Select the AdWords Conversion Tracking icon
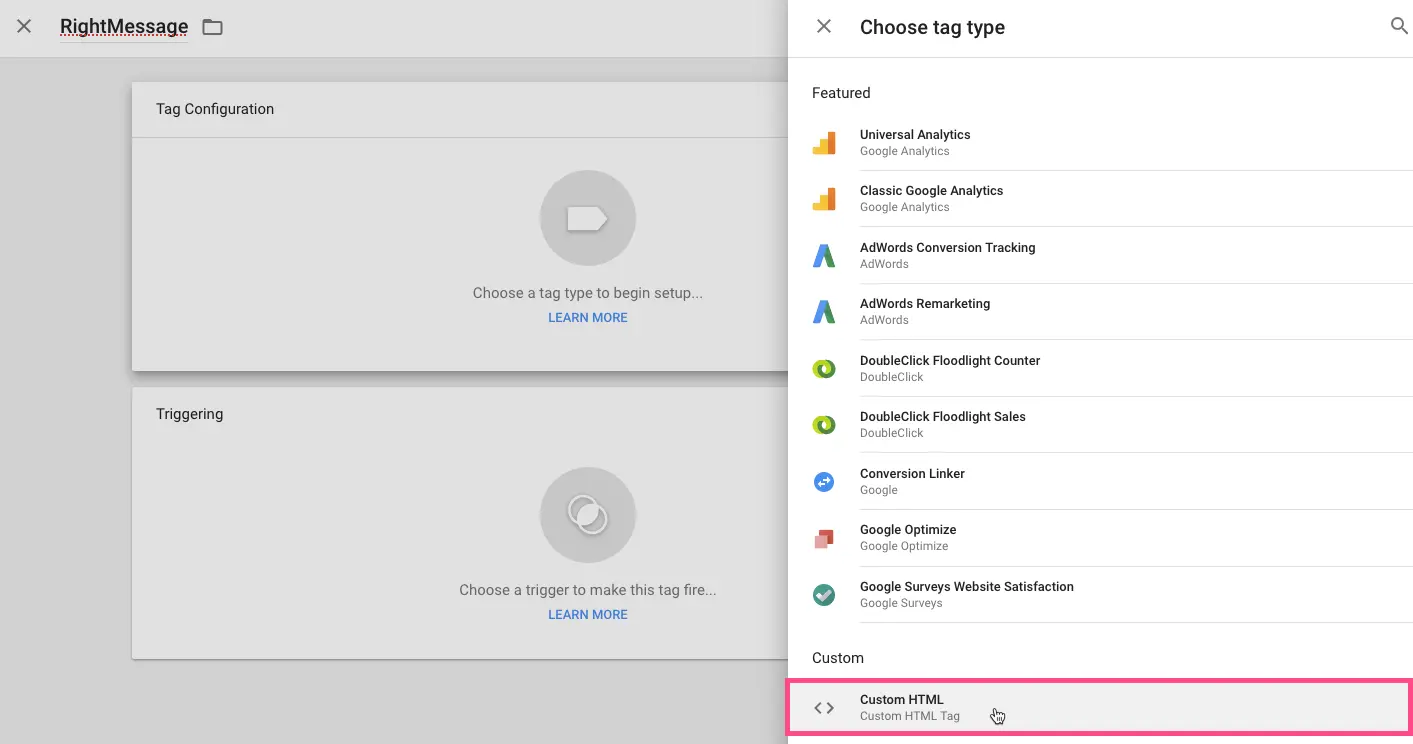 coord(823,256)
